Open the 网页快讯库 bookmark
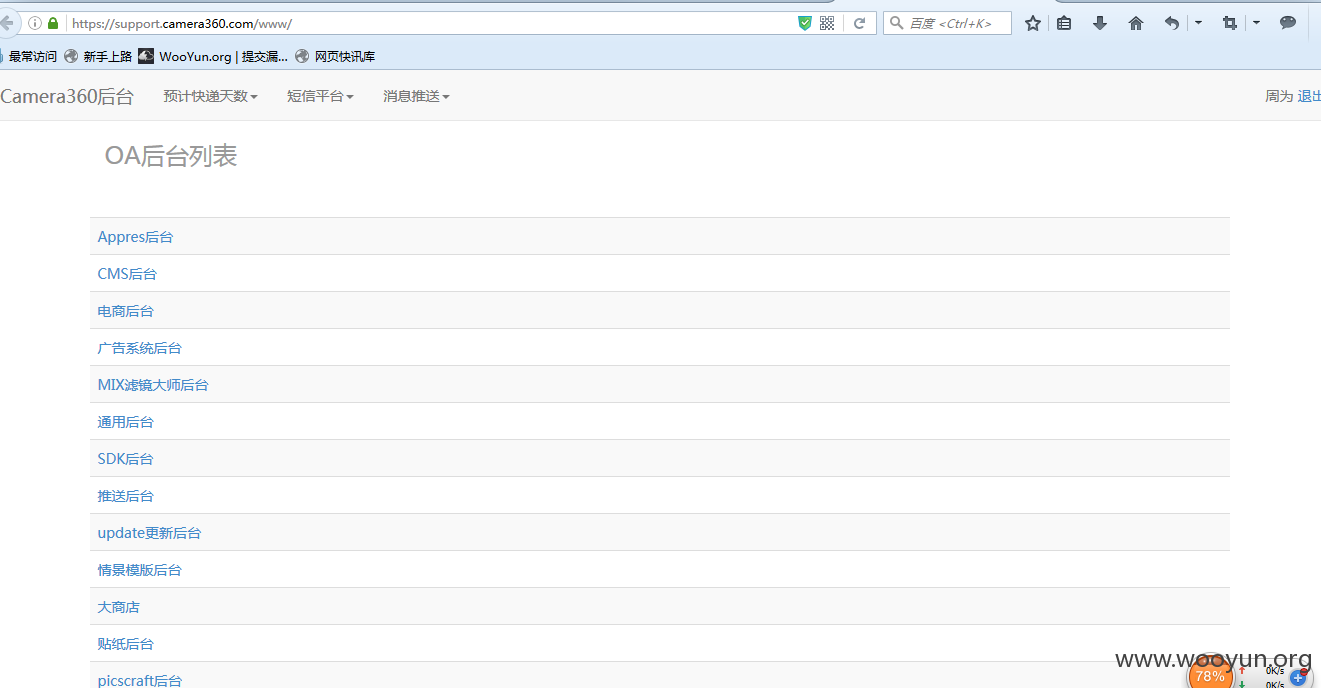The image size is (1321, 688). click(x=335, y=56)
